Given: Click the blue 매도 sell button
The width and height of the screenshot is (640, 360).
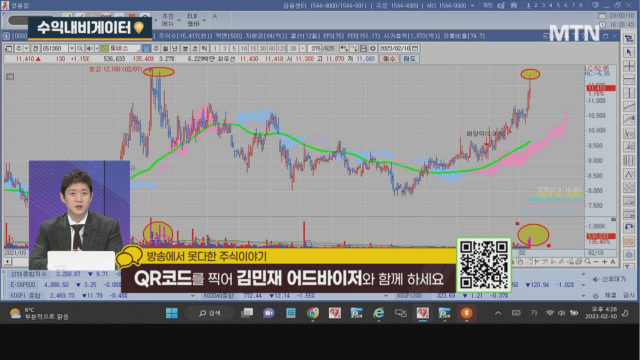Looking at the screenshot, I should pos(409,59).
